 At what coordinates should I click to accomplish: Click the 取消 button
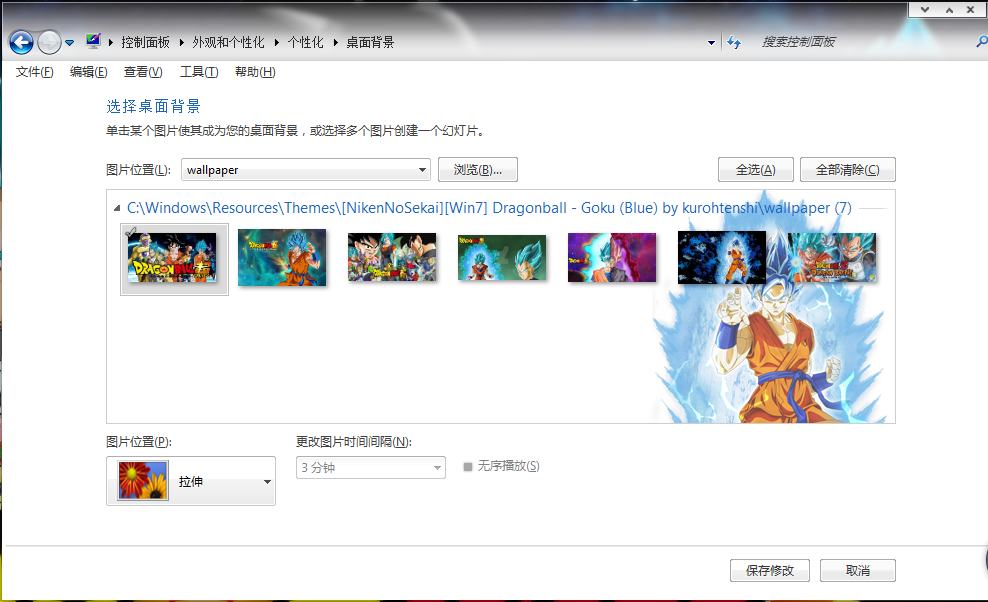pyautogui.click(x=858, y=570)
